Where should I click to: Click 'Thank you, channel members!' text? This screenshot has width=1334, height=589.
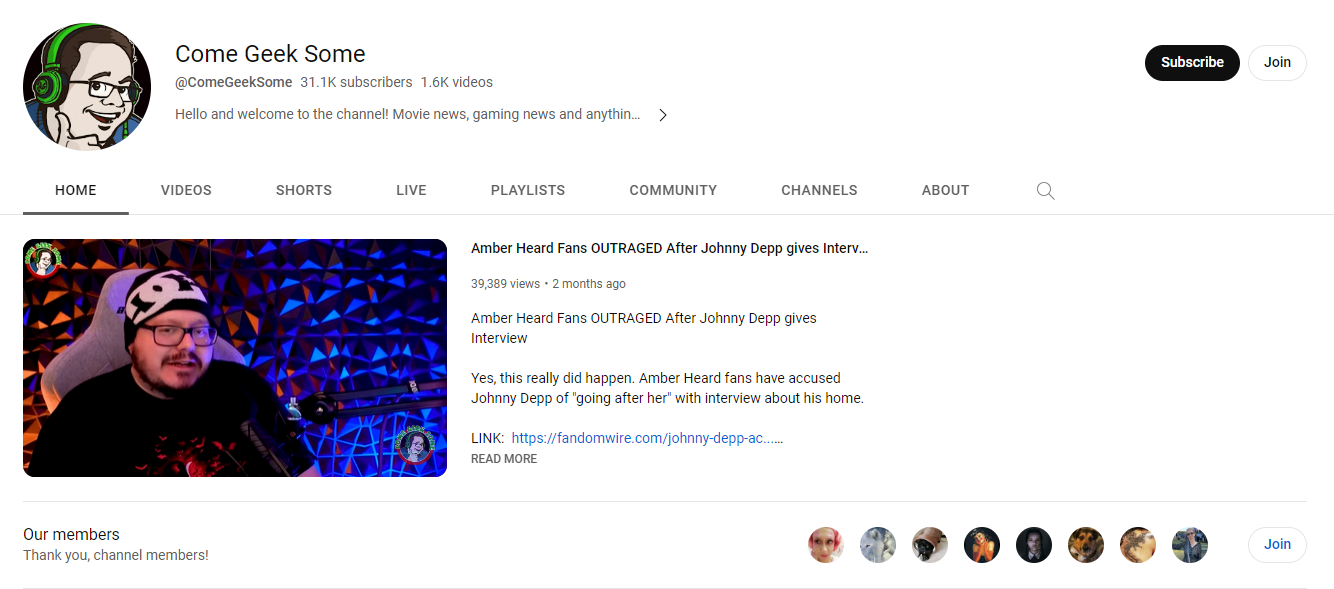[116, 555]
